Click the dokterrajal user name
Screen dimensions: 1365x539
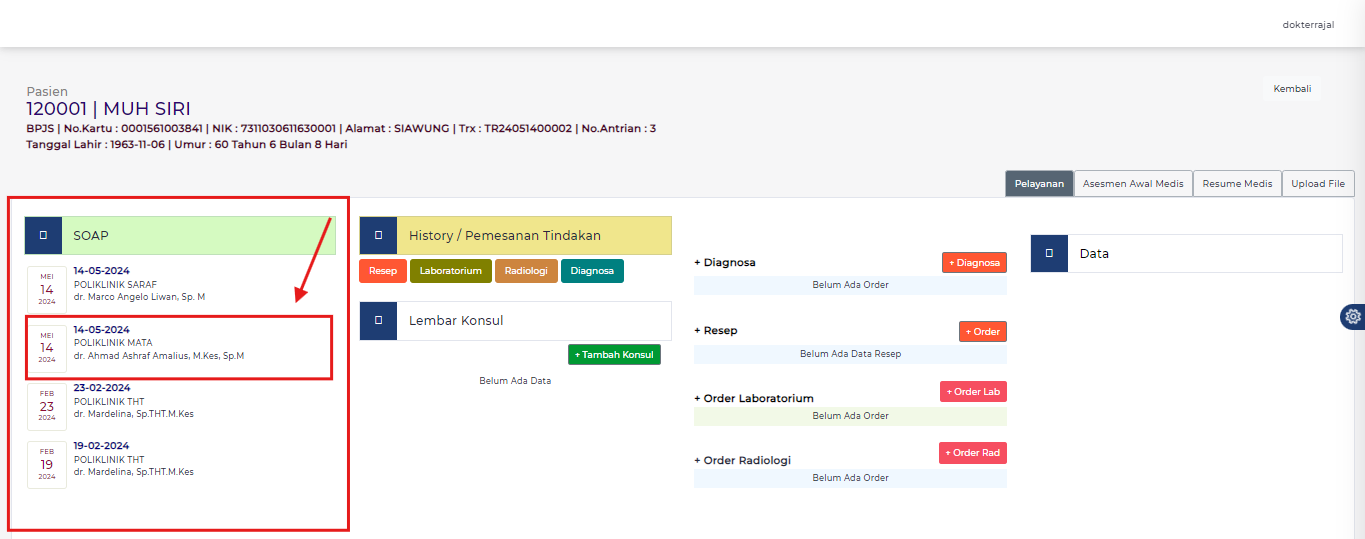(1308, 25)
